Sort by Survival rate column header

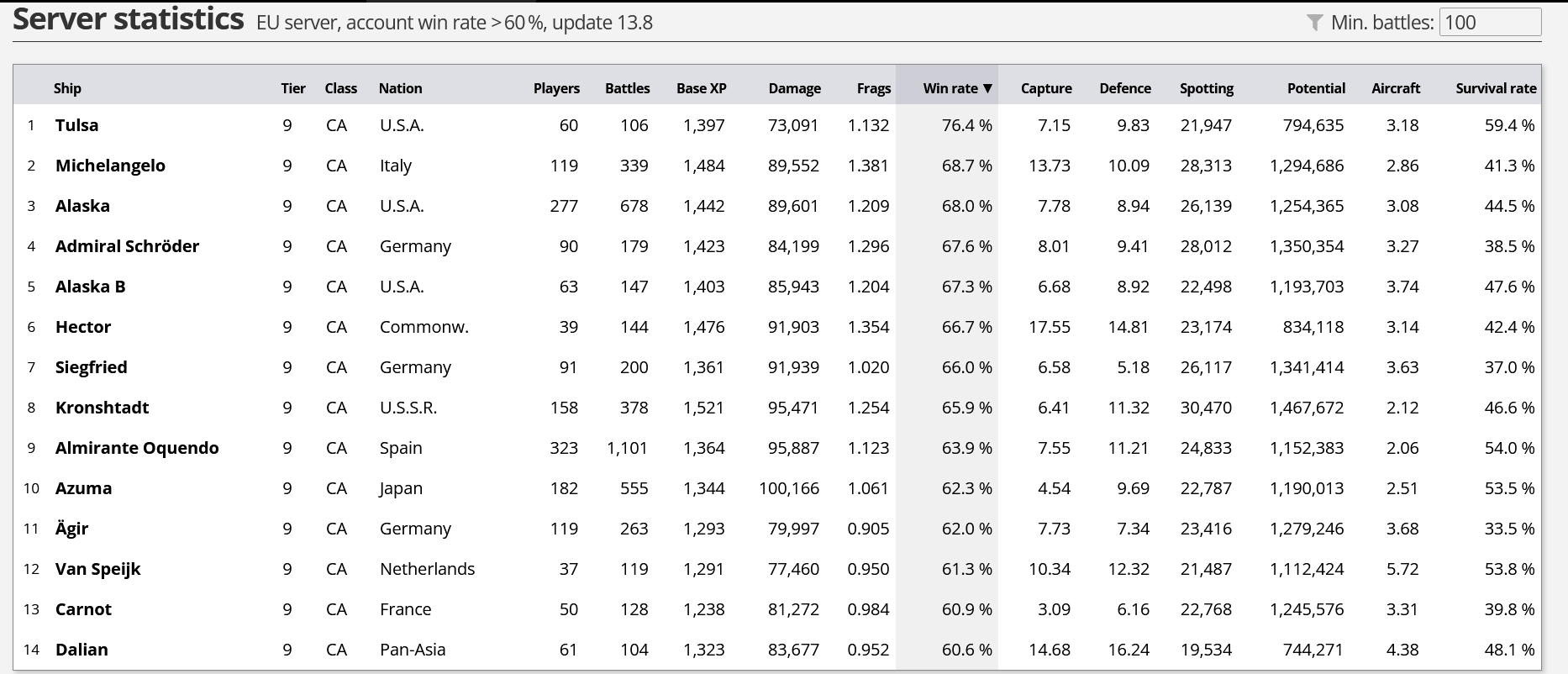pos(1496,88)
